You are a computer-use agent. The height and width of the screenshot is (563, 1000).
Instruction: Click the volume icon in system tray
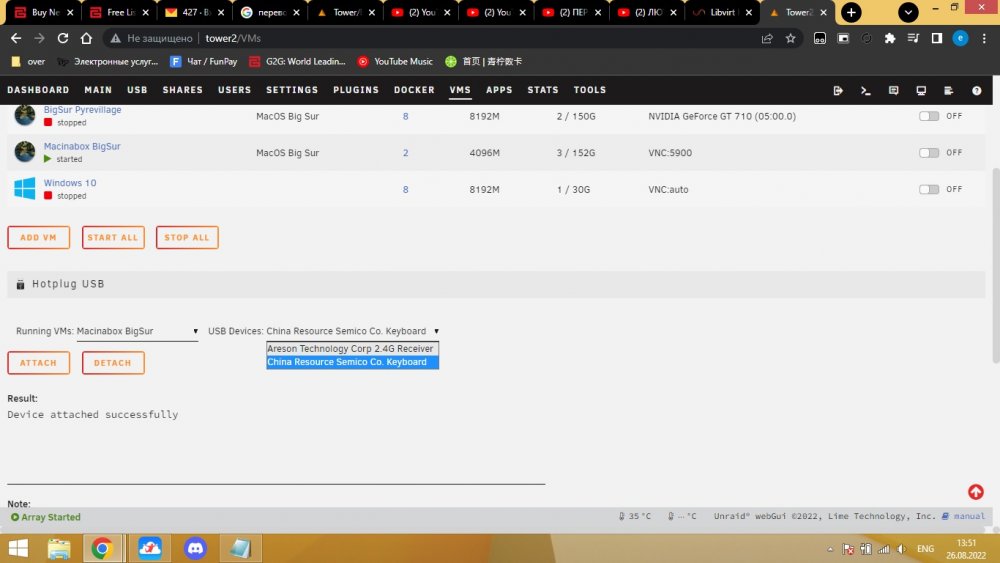tap(902, 549)
